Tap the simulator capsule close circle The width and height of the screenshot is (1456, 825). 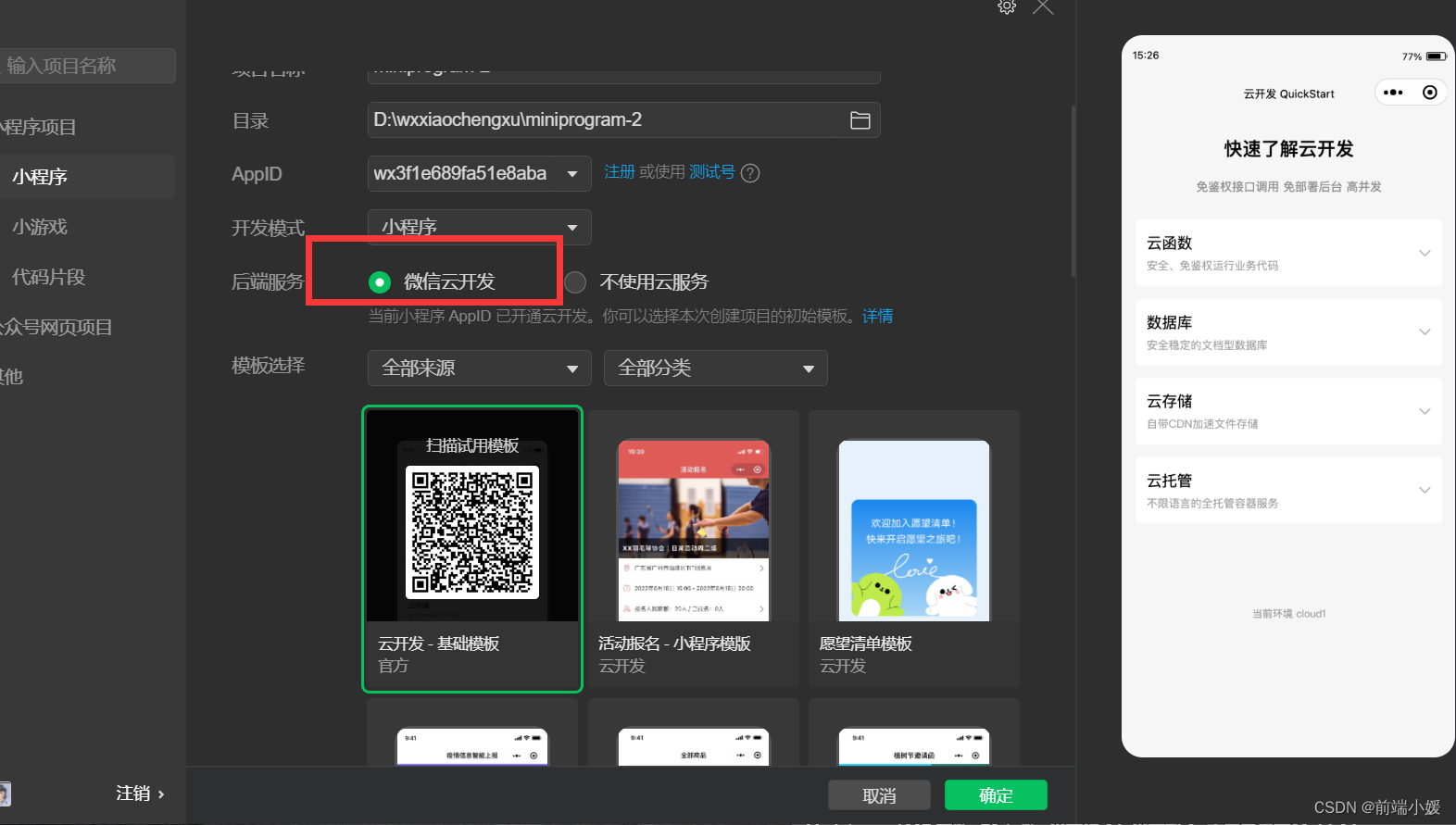tap(1430, 93)
